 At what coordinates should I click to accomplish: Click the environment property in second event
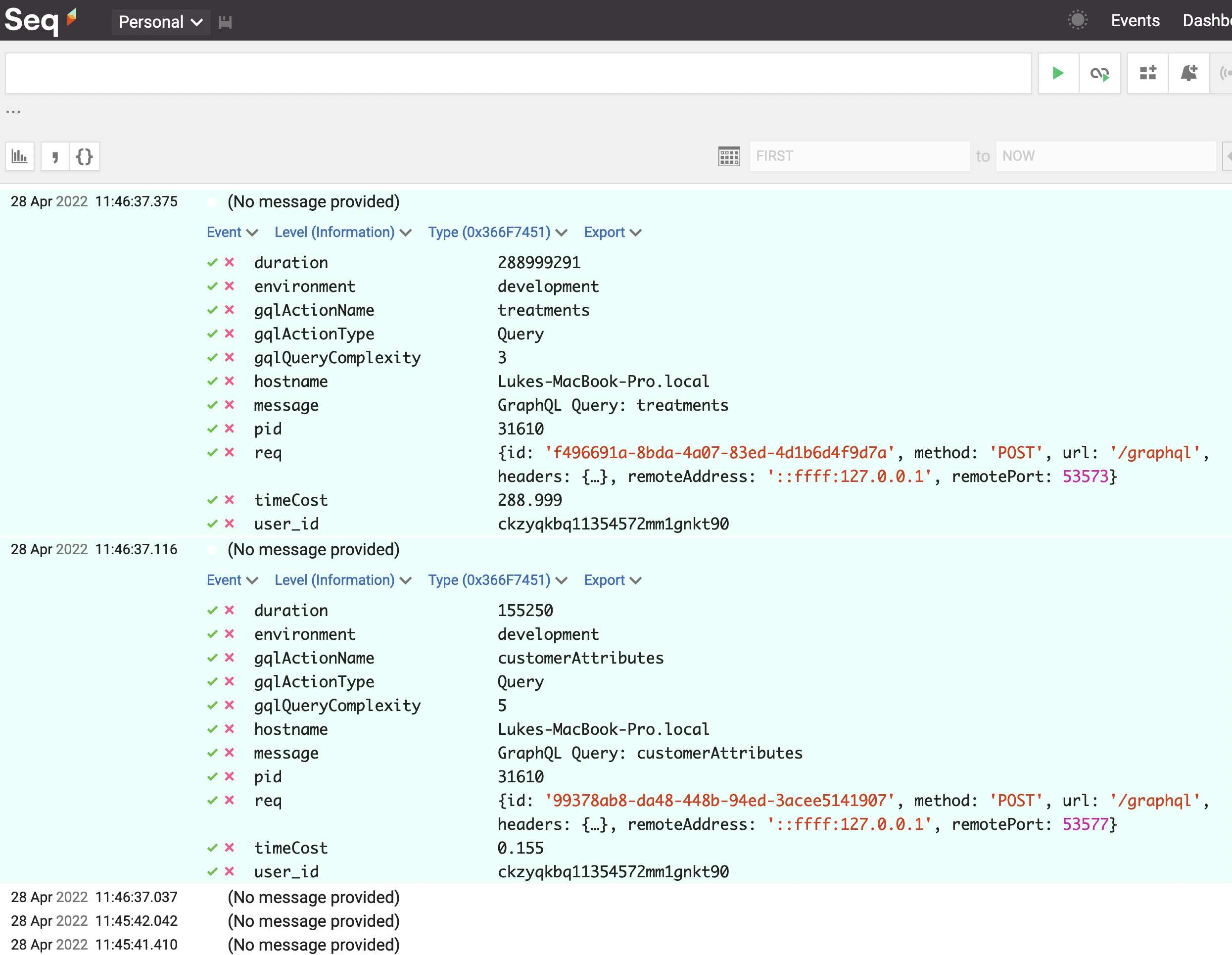click(x=305, y=634)
